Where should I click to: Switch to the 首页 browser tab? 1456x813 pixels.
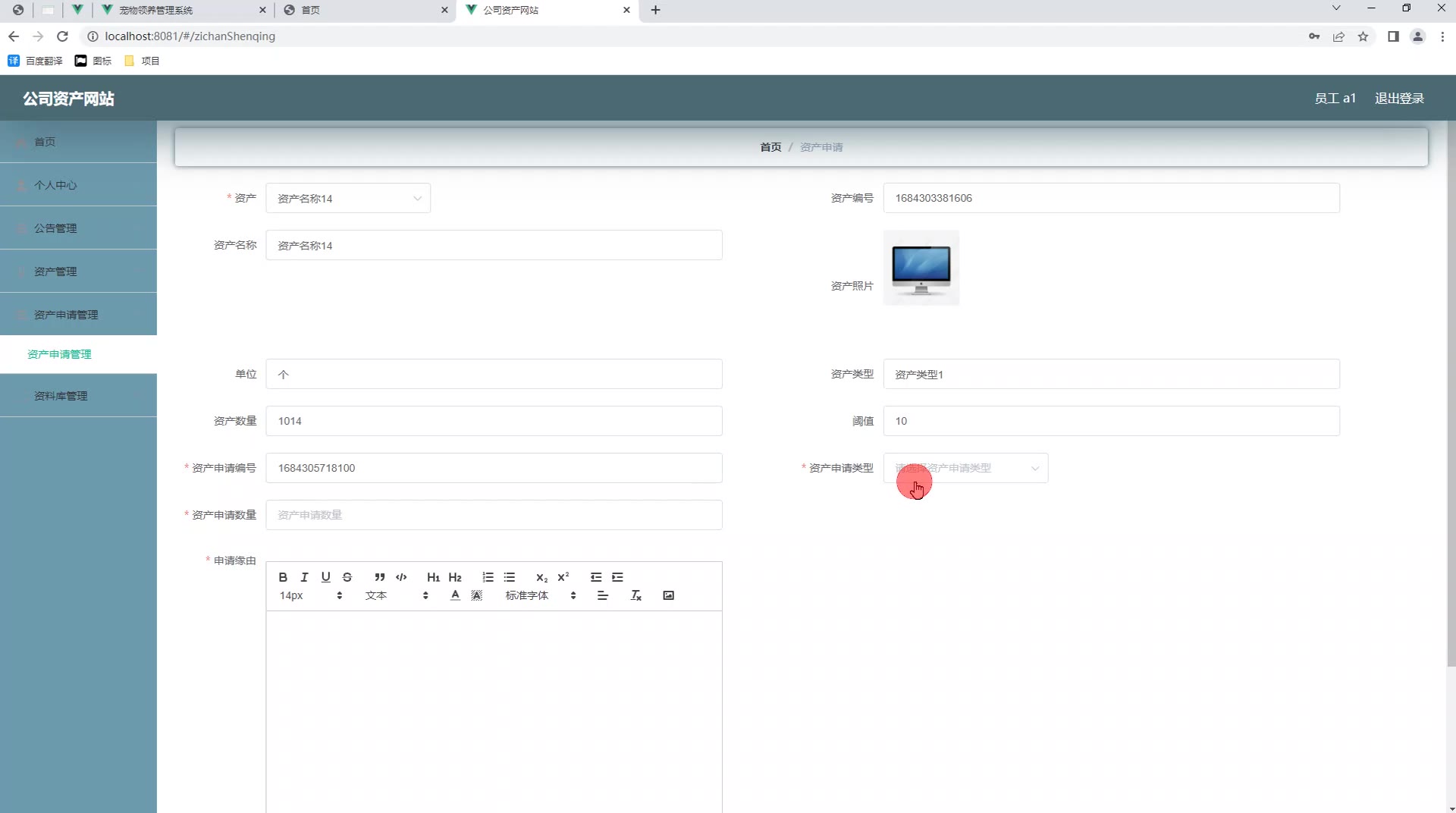[x=364, y=10]
